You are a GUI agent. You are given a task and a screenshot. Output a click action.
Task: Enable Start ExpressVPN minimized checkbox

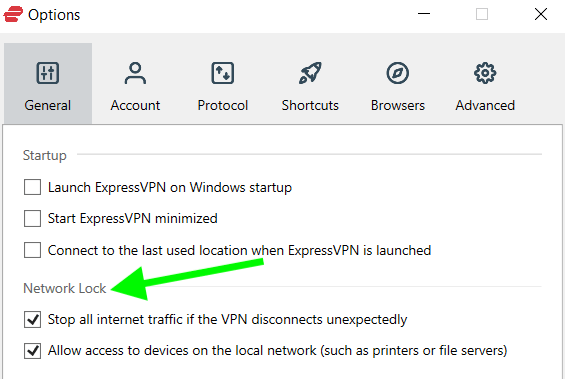tap(32, 219)
